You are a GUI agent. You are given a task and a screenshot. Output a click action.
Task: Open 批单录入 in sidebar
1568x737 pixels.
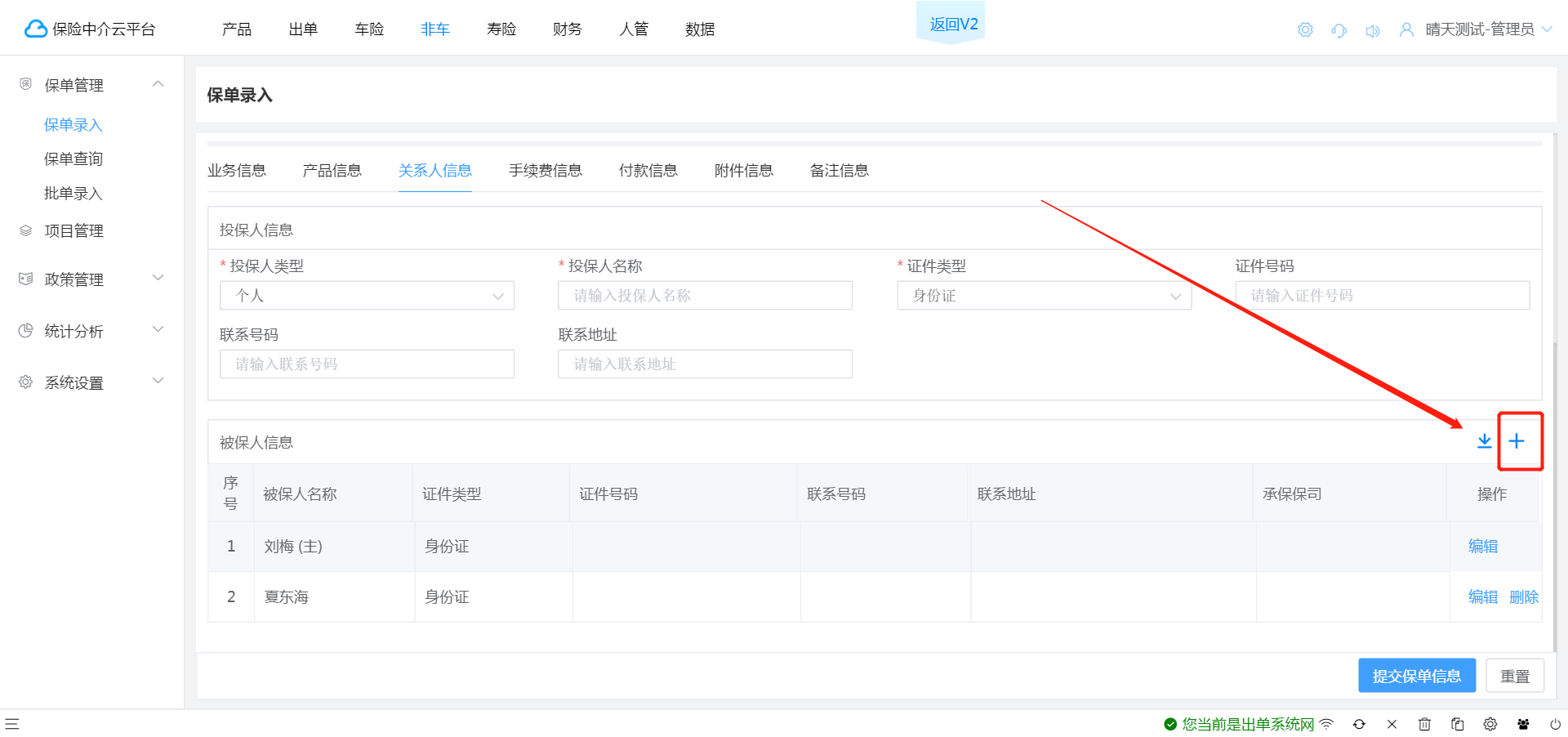tap(73, 193)
